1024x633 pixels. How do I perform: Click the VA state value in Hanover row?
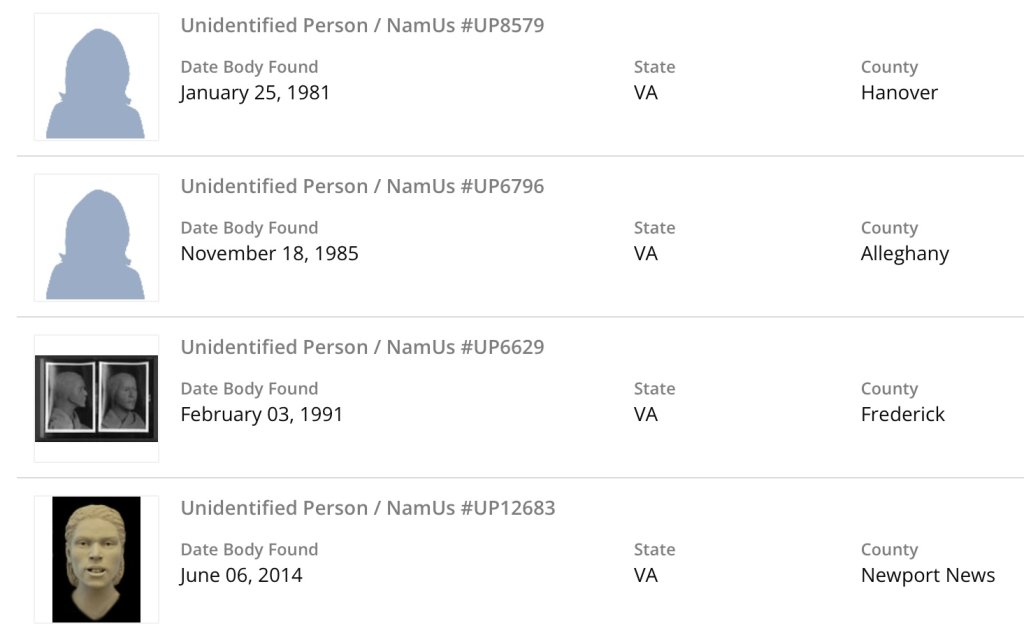[x=645, y=93]
